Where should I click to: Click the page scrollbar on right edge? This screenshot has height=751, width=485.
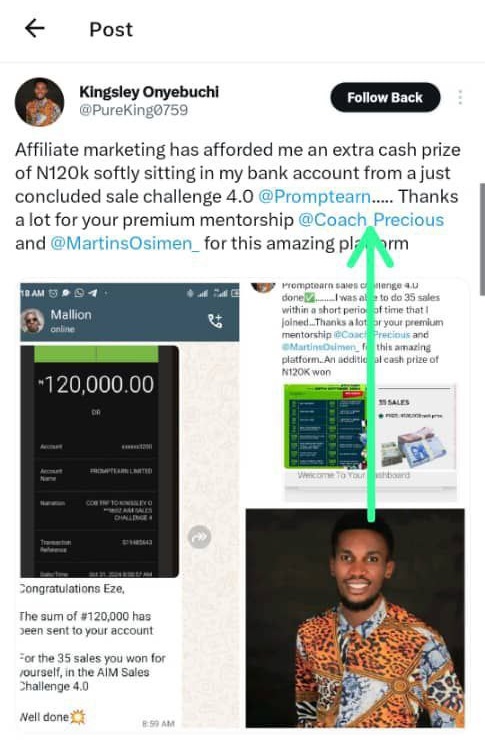point(482,237)
